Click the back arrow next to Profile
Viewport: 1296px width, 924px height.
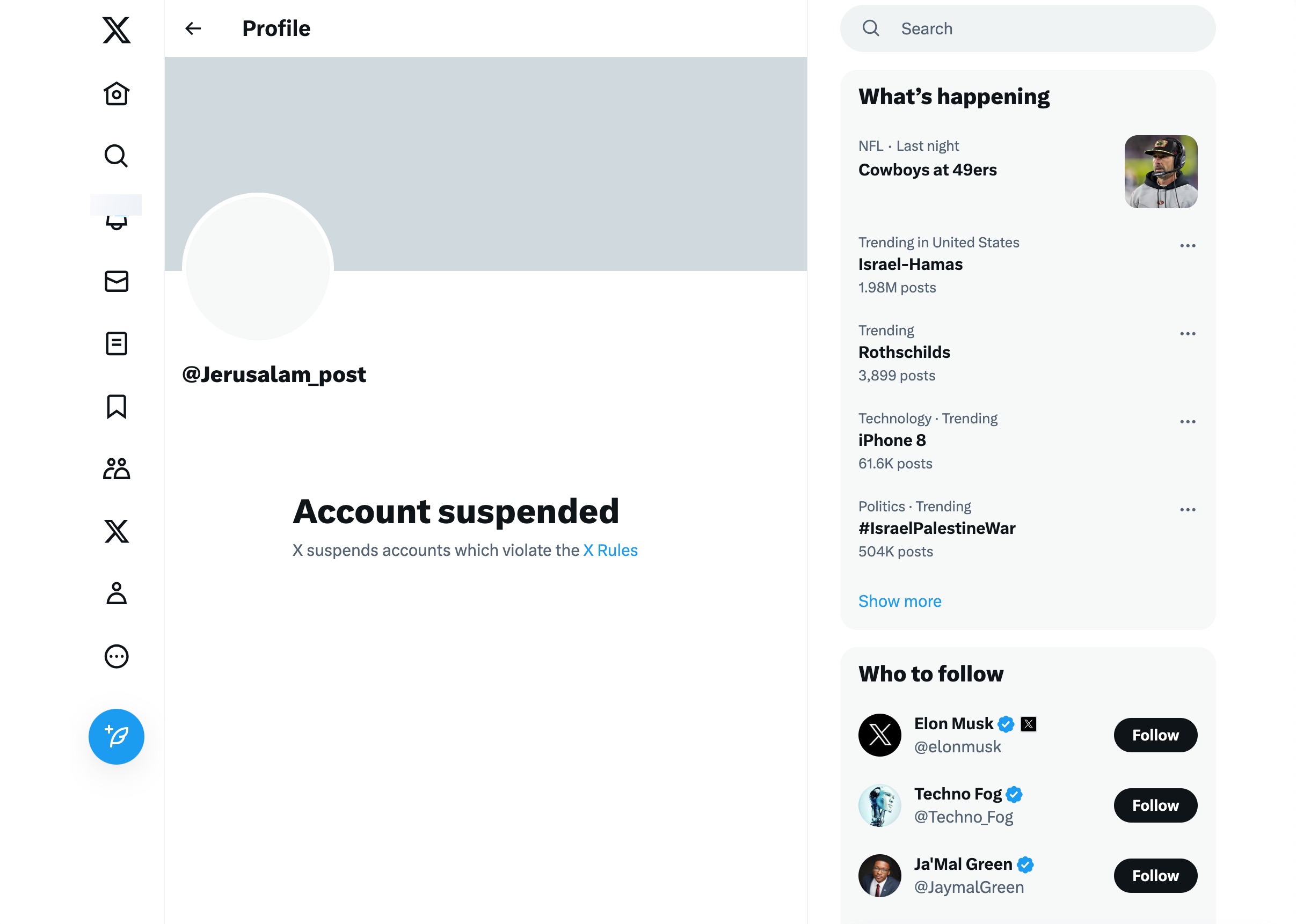[x=193, y=28]
